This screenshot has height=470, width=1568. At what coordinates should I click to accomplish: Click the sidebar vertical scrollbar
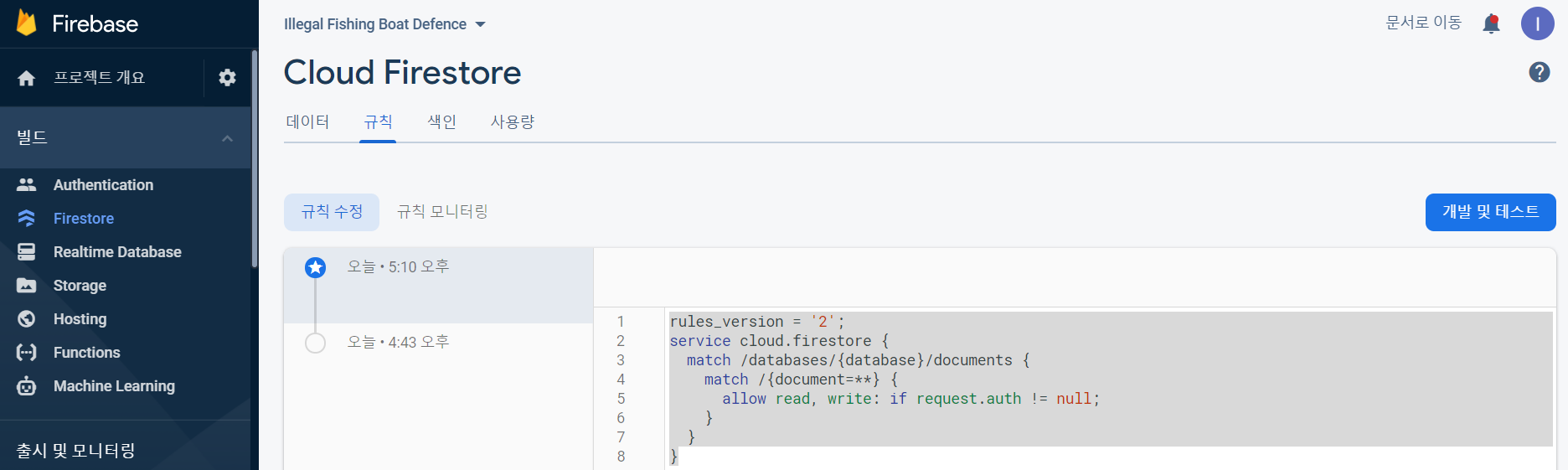254,159
